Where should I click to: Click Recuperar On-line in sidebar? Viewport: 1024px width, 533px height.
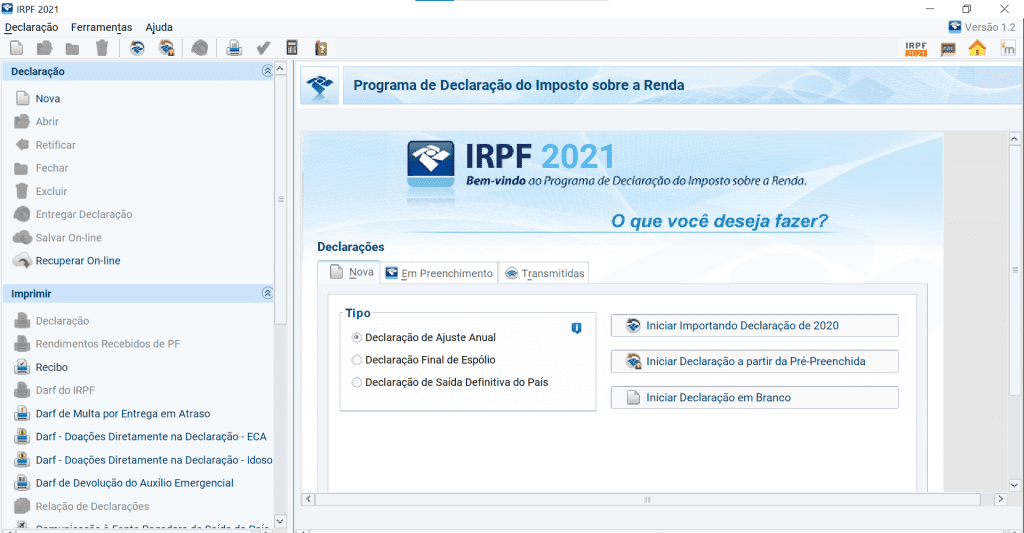78,261
